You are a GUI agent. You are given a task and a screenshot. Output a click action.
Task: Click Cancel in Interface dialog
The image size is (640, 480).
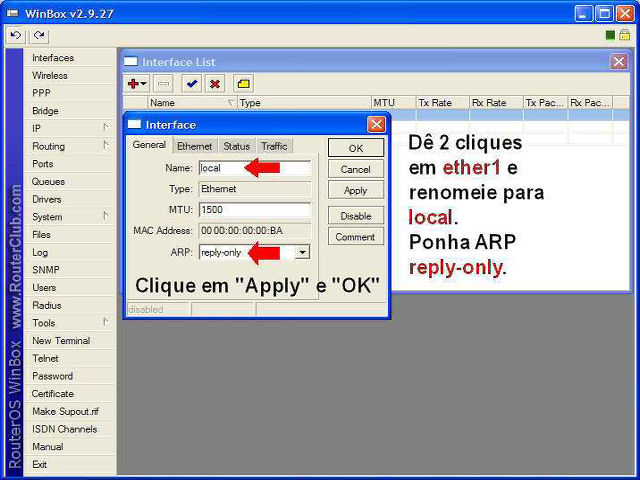(x=356, y=169)
